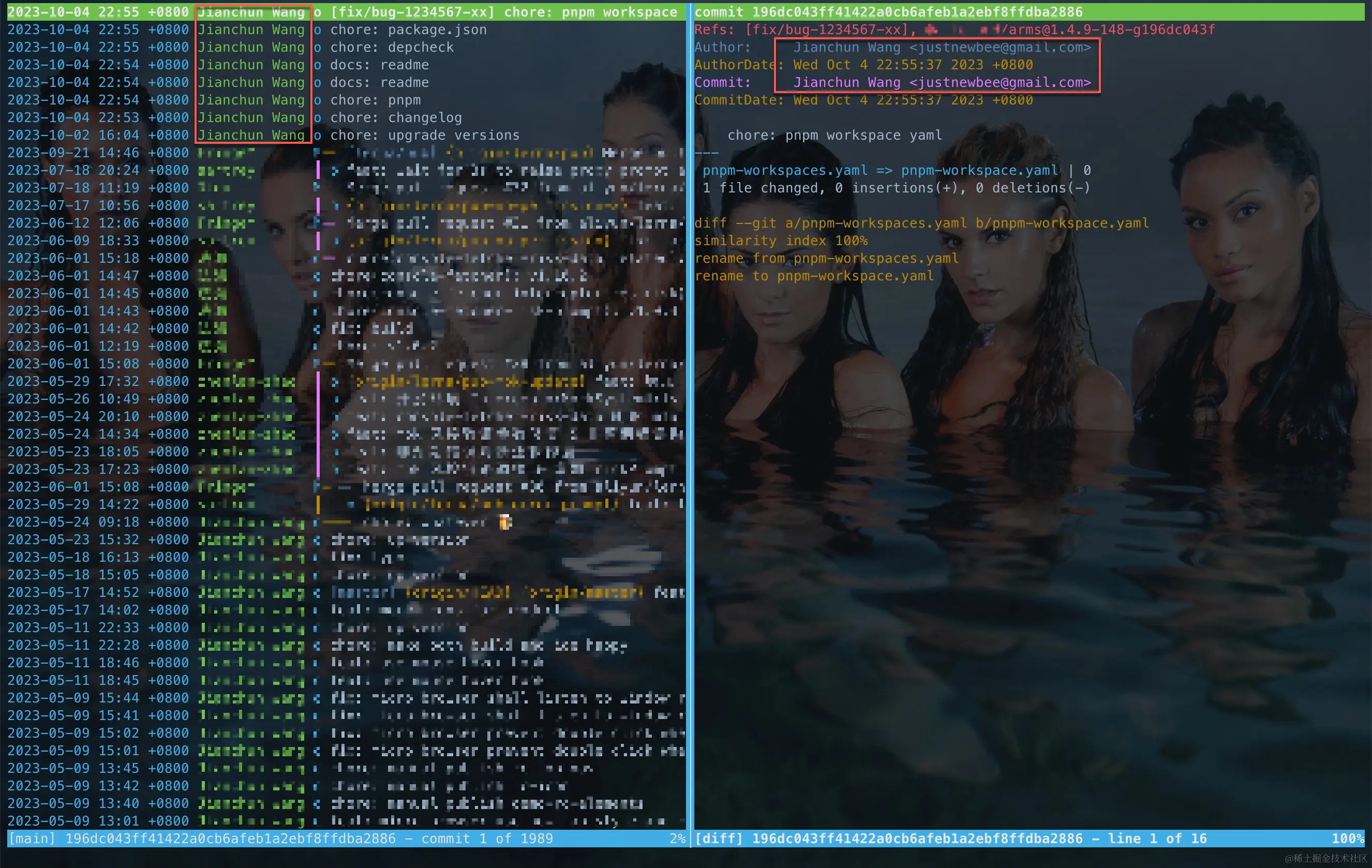This screenshot has width=1372, height=868.
Task: Click the fix/bug-1234567-xx ref in Refs line
Action: (827, 29)
